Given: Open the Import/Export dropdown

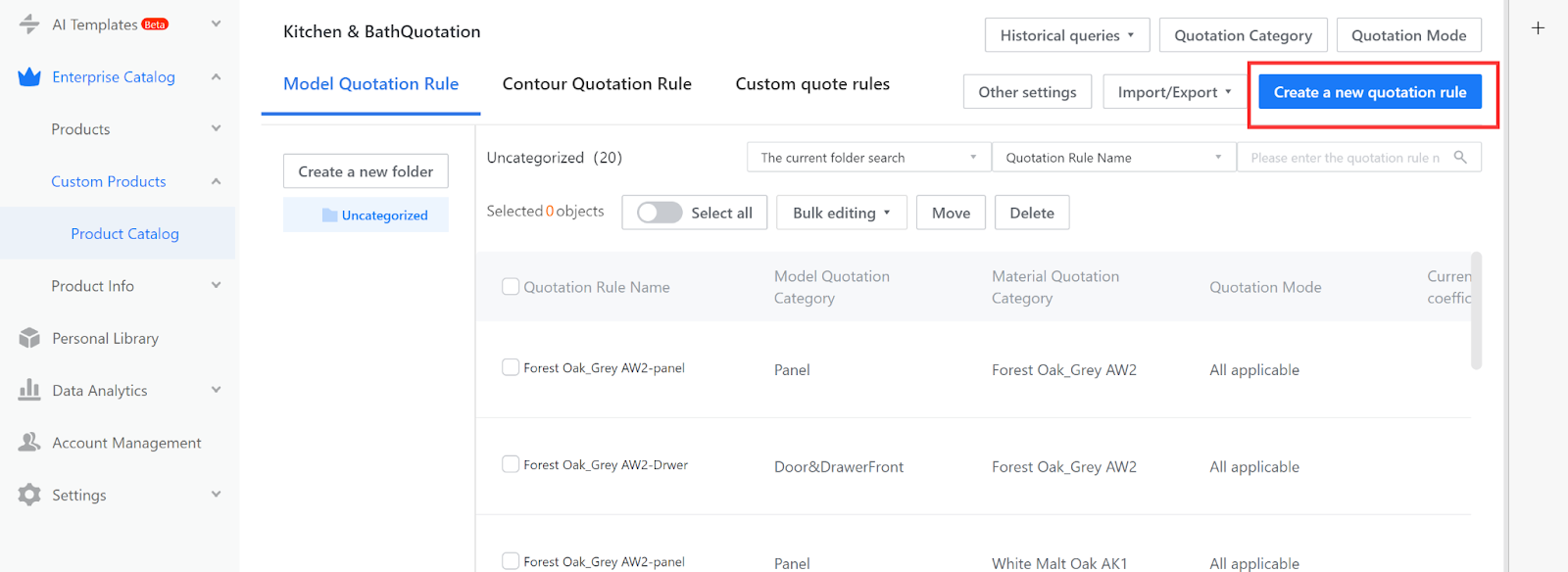Looking at the screenshot, I should tap(1174, 92).
